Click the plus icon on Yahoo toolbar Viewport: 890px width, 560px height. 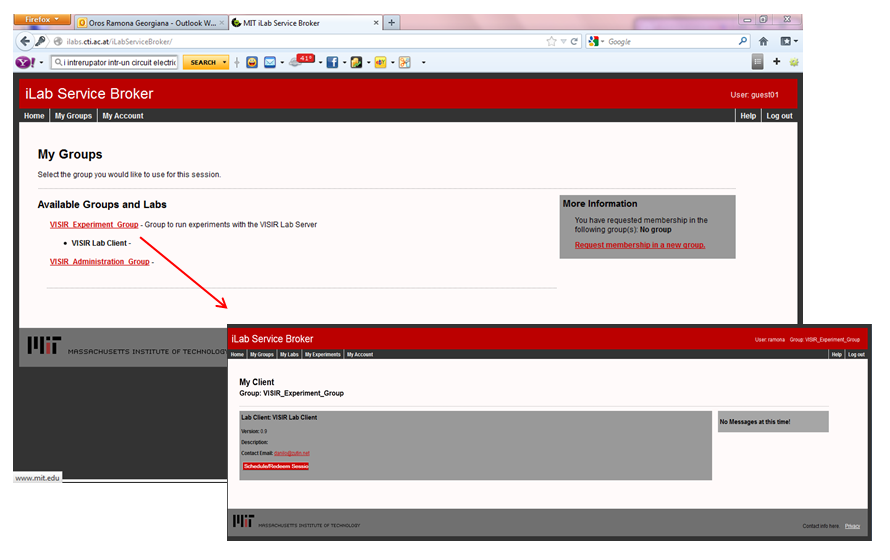776,61
